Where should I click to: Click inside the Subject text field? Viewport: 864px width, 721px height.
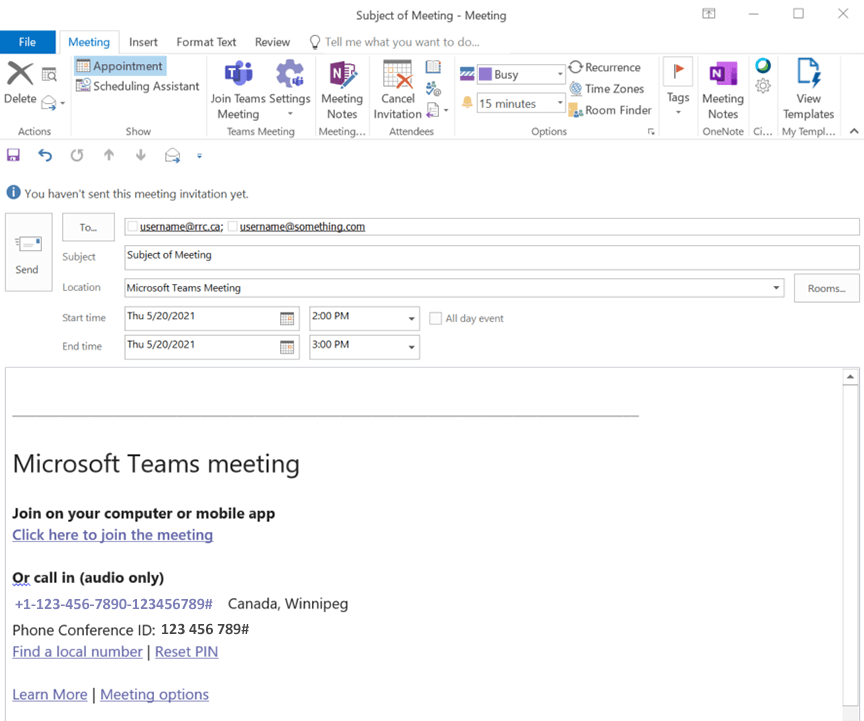[x=490, y=257]
